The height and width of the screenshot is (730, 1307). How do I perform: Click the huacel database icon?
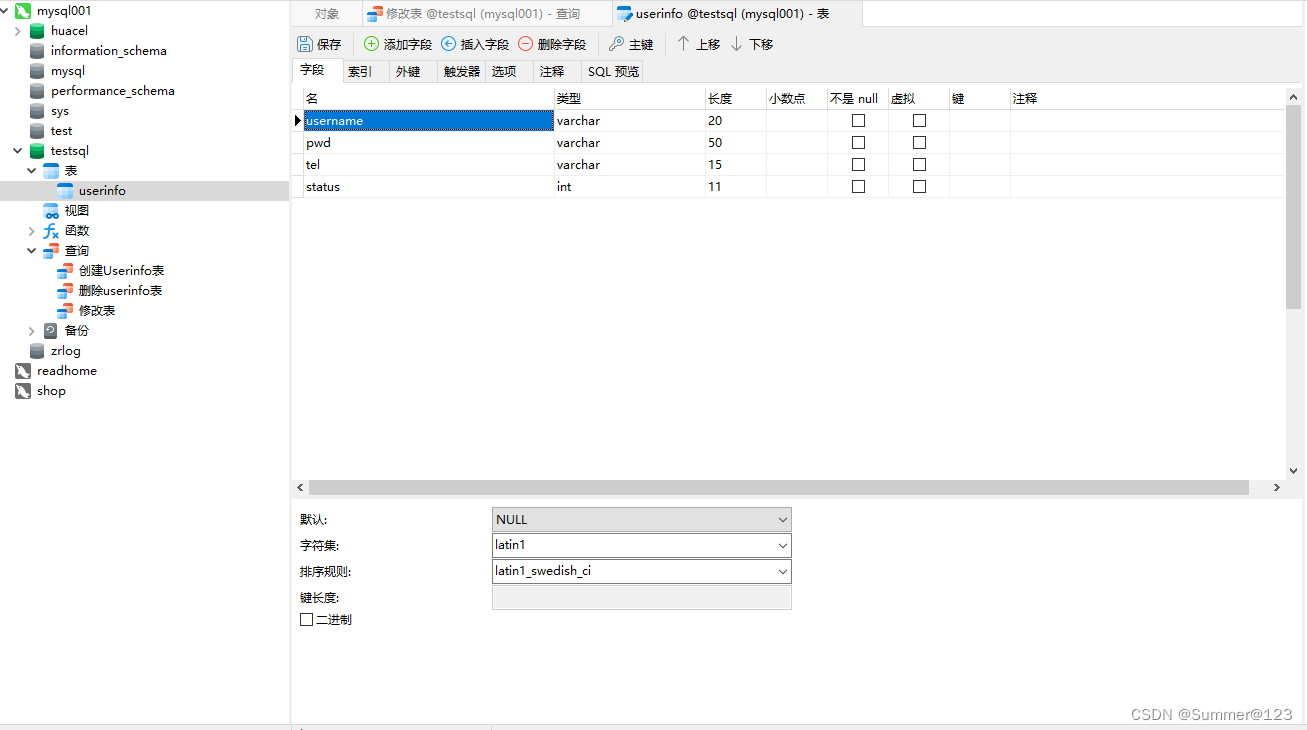(x=37, y=30)
